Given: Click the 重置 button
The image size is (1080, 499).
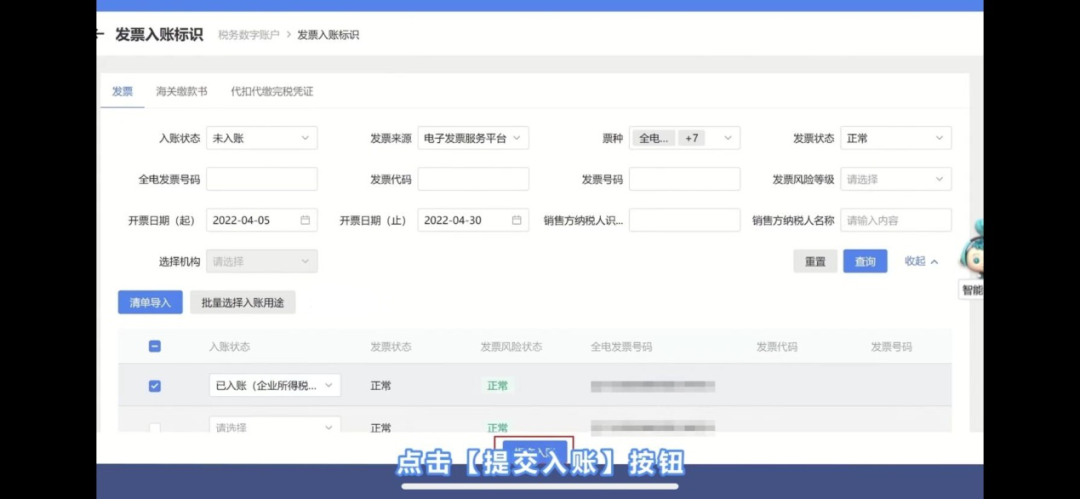Looking at the screenshot, I should [x=815, y=261].
